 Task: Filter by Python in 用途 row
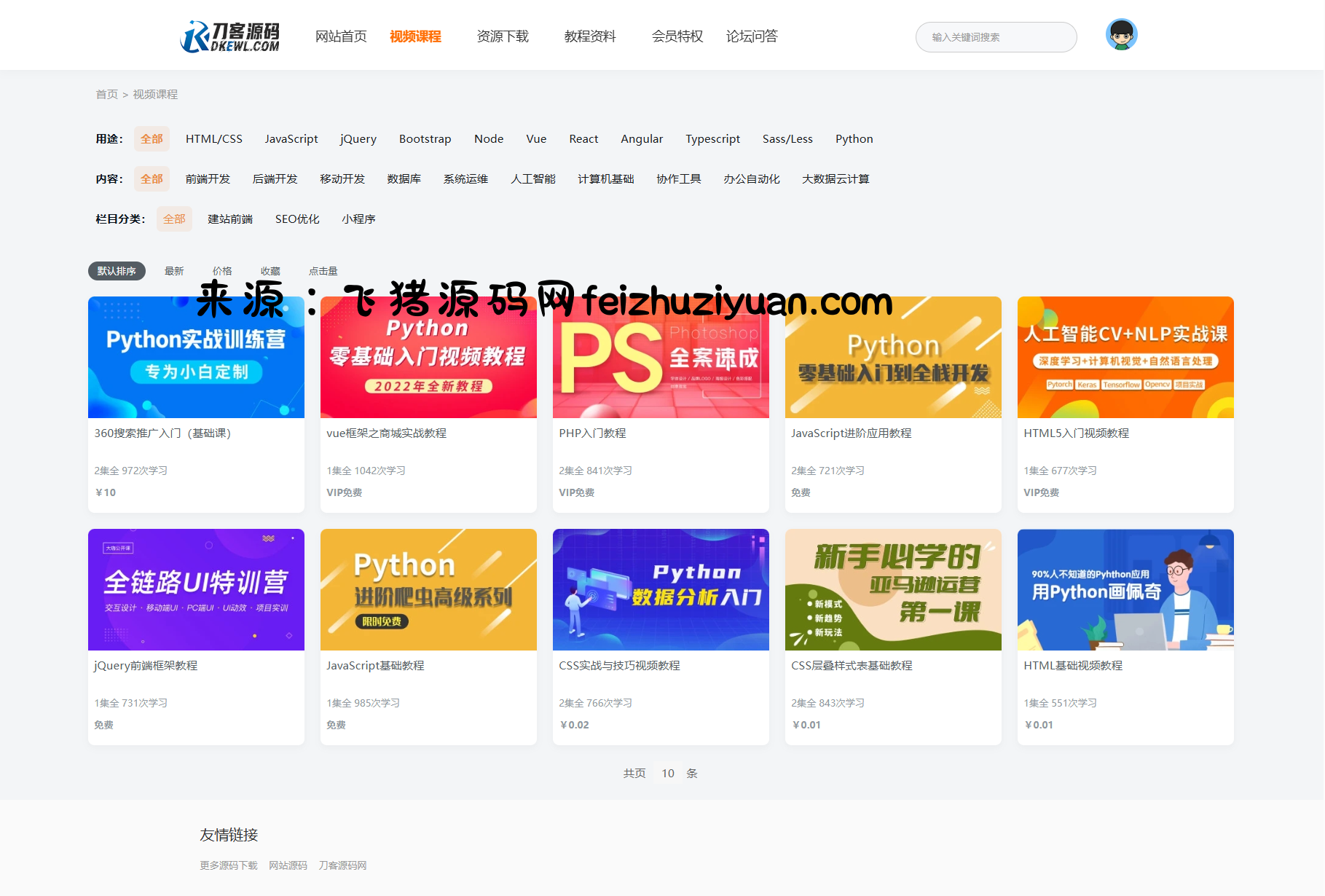(854, 139)
